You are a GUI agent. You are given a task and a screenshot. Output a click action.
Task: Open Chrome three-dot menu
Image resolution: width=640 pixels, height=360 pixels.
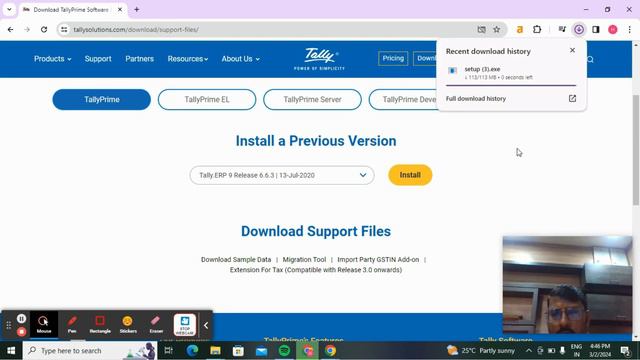click(x=629, y=29)
